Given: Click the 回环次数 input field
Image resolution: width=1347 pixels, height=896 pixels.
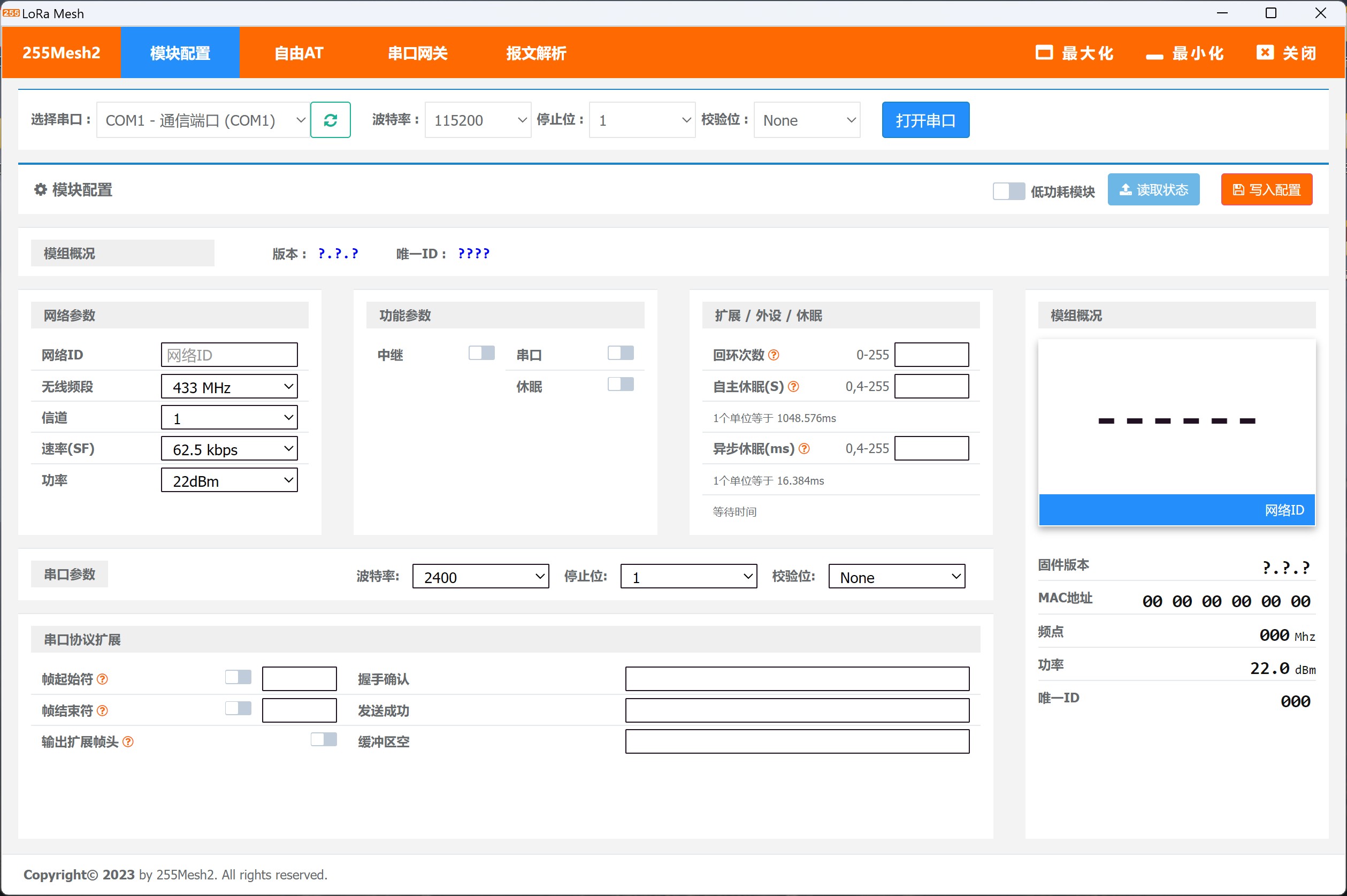Looking at the screenshot, I should (931, 355).
